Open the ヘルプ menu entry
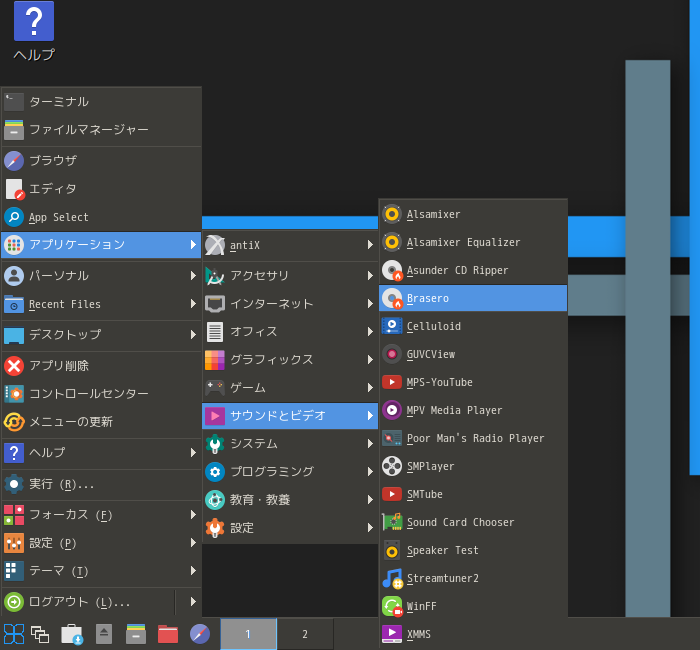 click(x=101, y=453)
